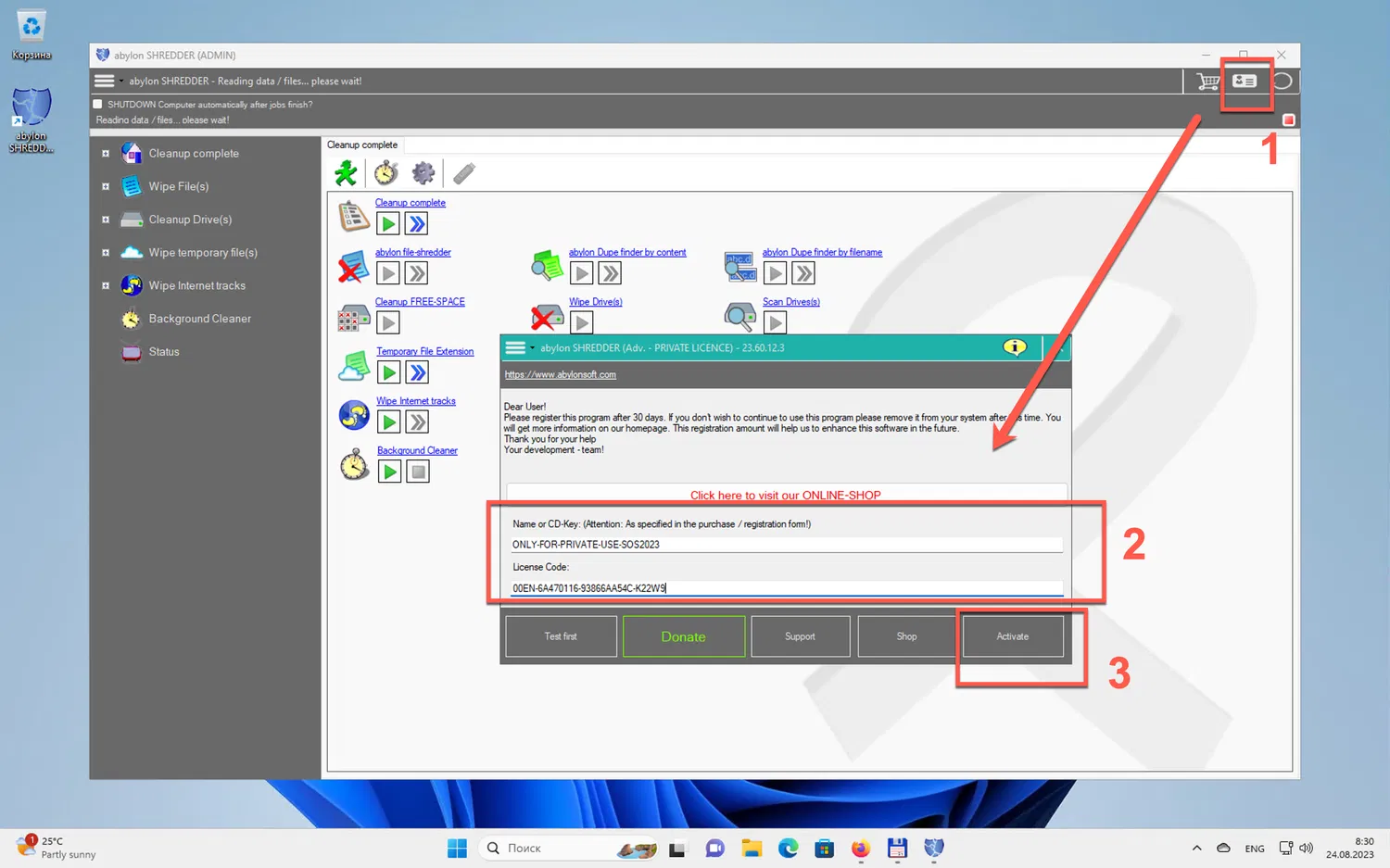This screenshot has width=1390, height=868.
Task: Toggle SHUTDOWN Computer automatically after jobs finish checkbox
Action: coord(98,105)
